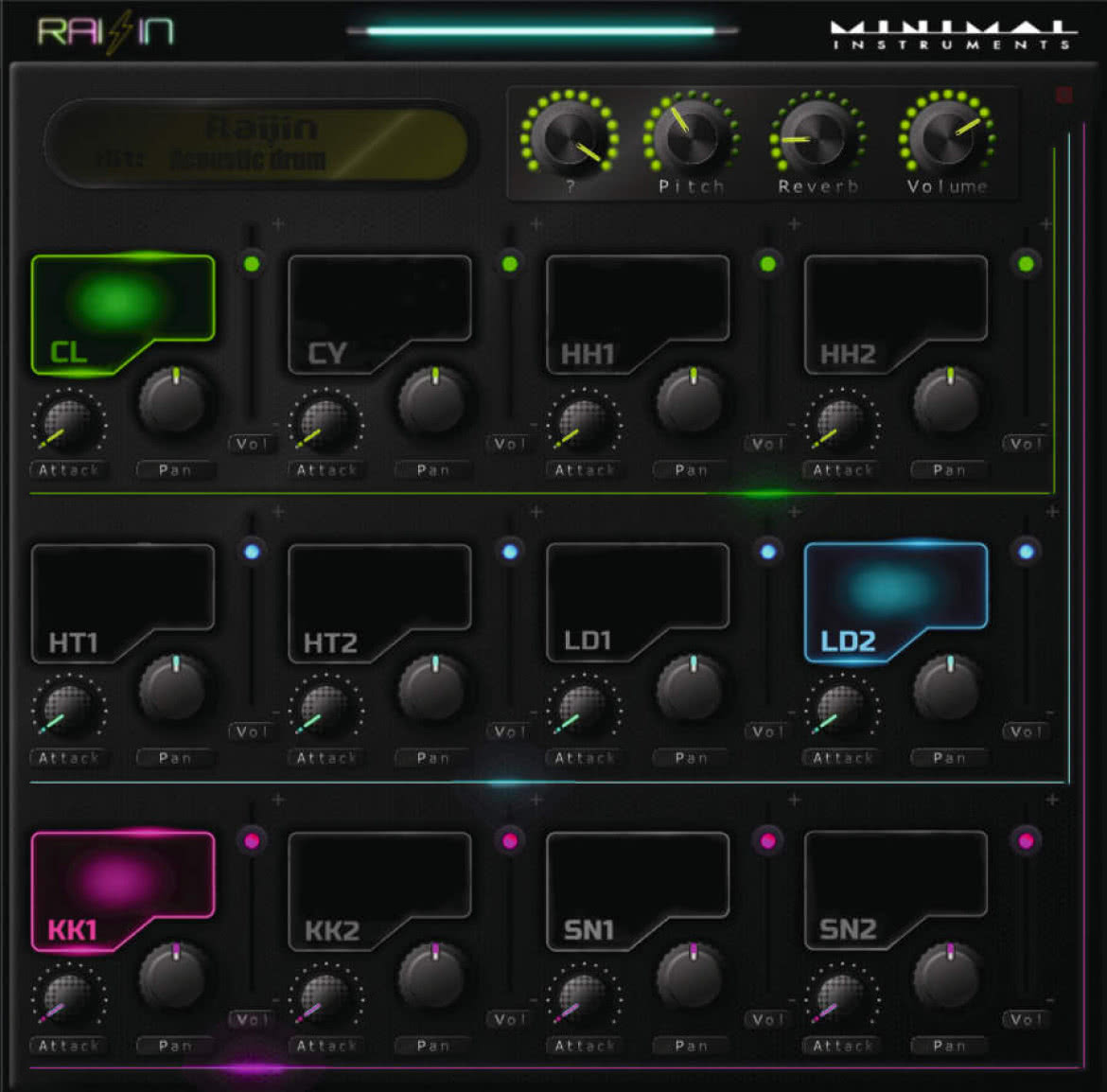Click the pink dot on KK1's Vol slider

point(252,840)
